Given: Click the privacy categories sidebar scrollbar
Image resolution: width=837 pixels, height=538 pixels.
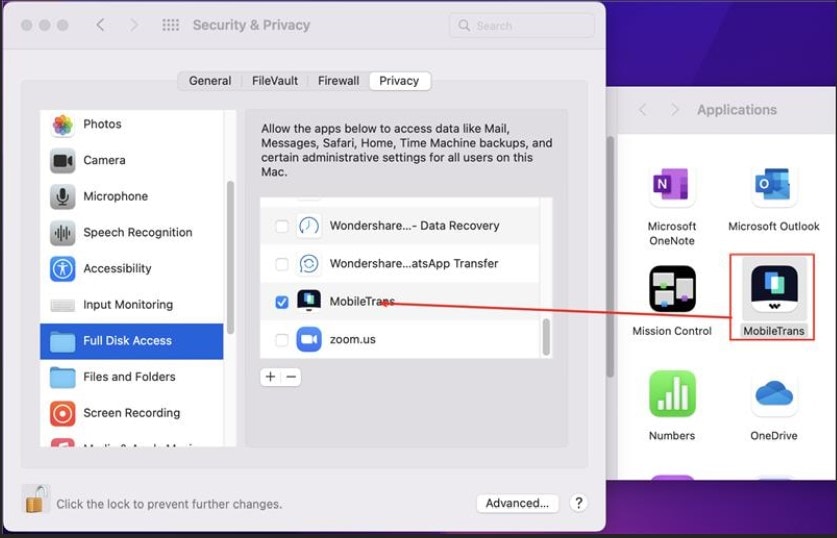Looking at the screenshot, I should click(230, 258).
